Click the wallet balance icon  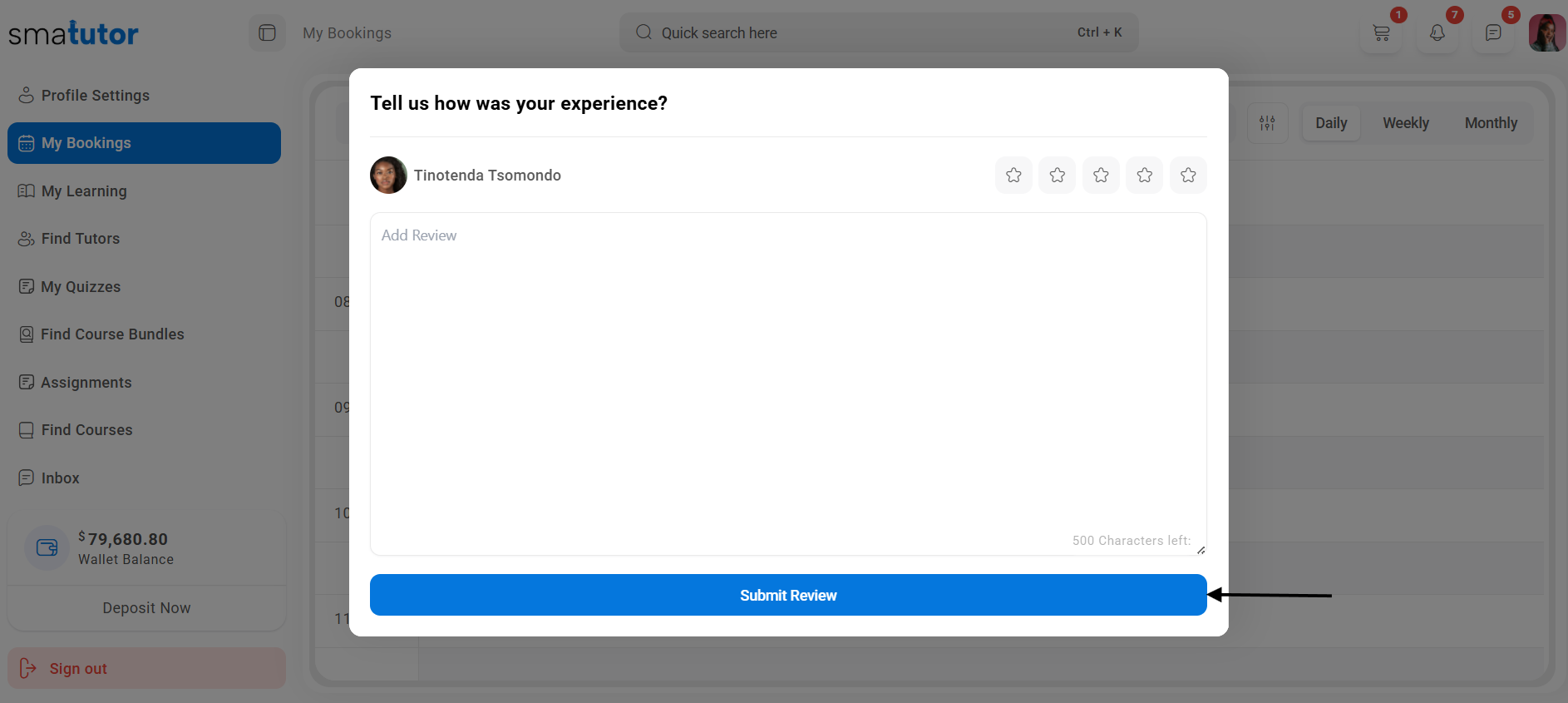coord(47,547)
